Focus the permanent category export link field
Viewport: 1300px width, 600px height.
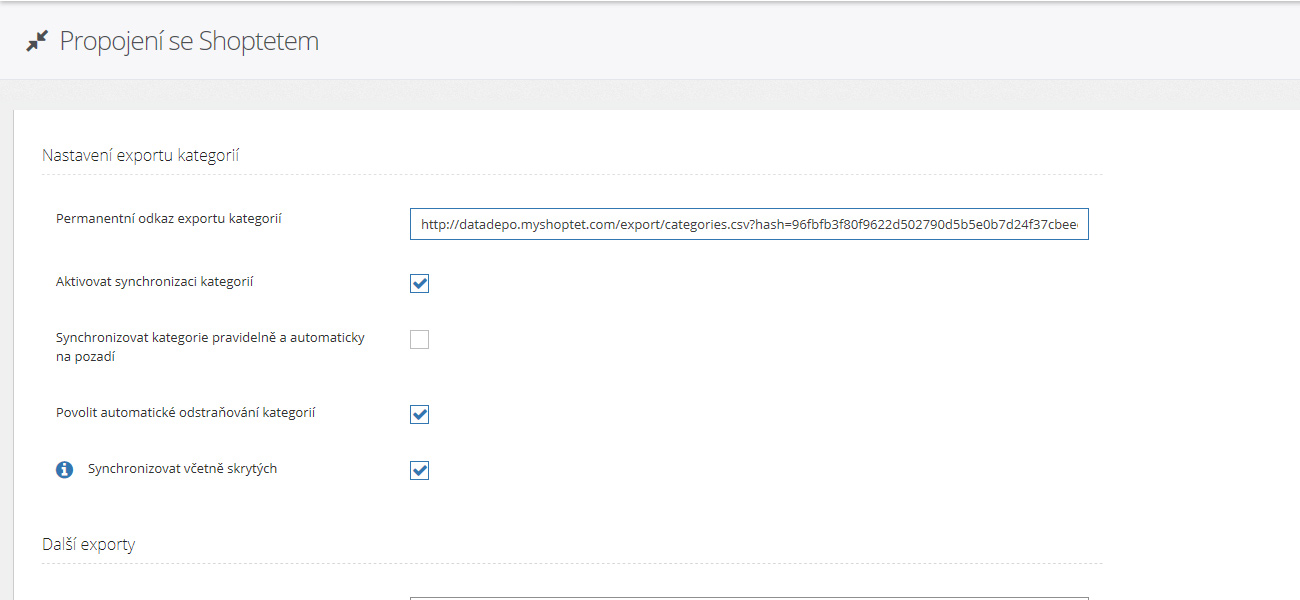click(749, 225)
